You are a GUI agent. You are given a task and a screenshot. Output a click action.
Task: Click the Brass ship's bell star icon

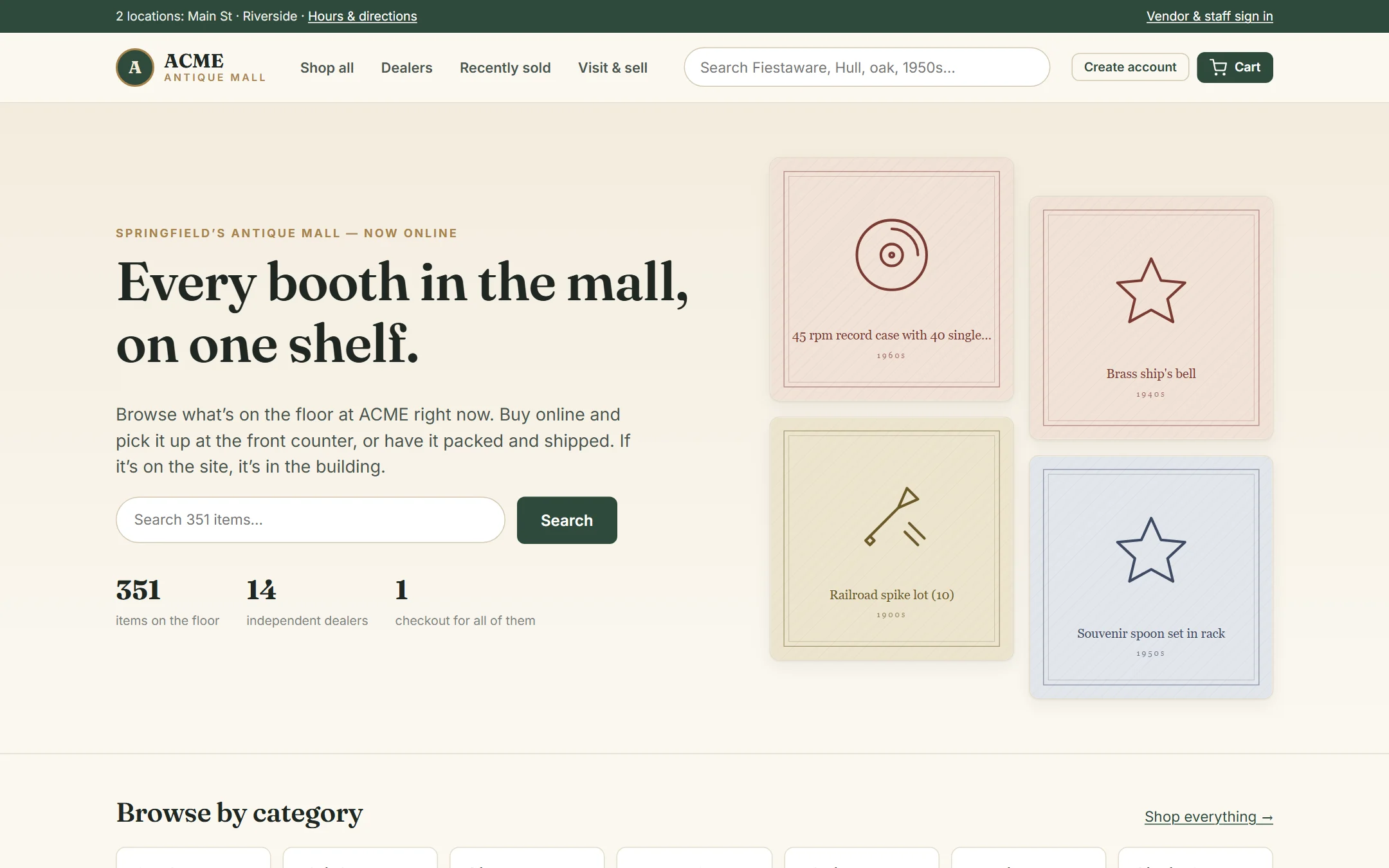pyautogui.click(x=1150, y=291)
